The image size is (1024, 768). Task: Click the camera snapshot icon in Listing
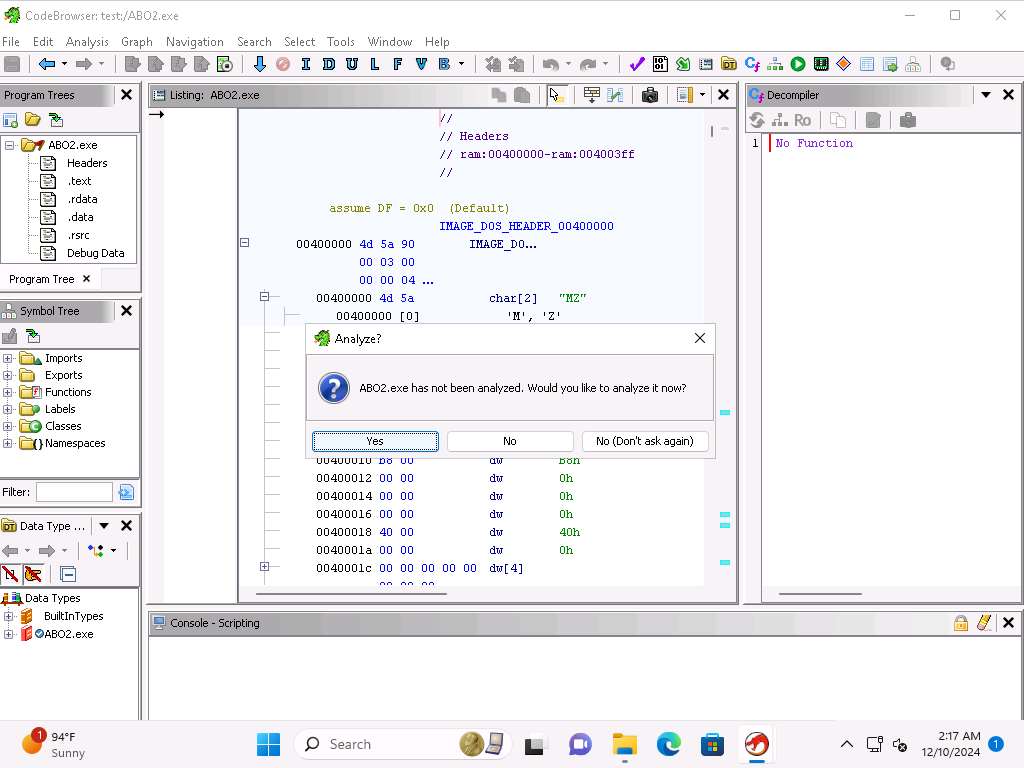pyautogui.click(x=650, y=95)
